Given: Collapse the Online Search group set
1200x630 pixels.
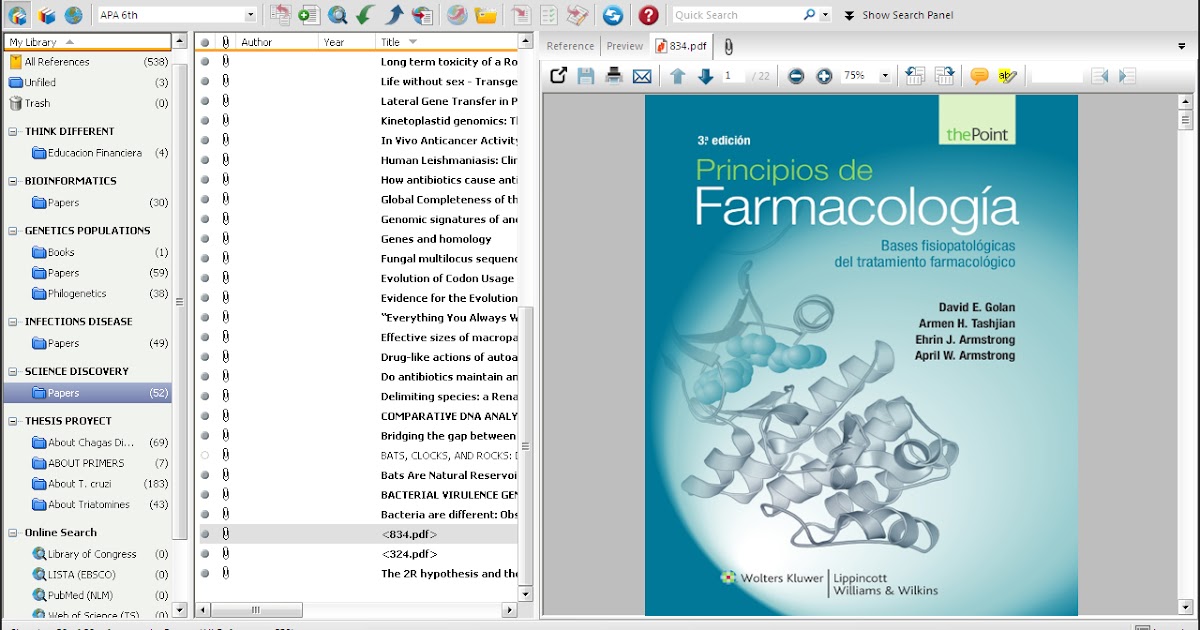Looking at the screenshot, I should click(x=14, y=533).
